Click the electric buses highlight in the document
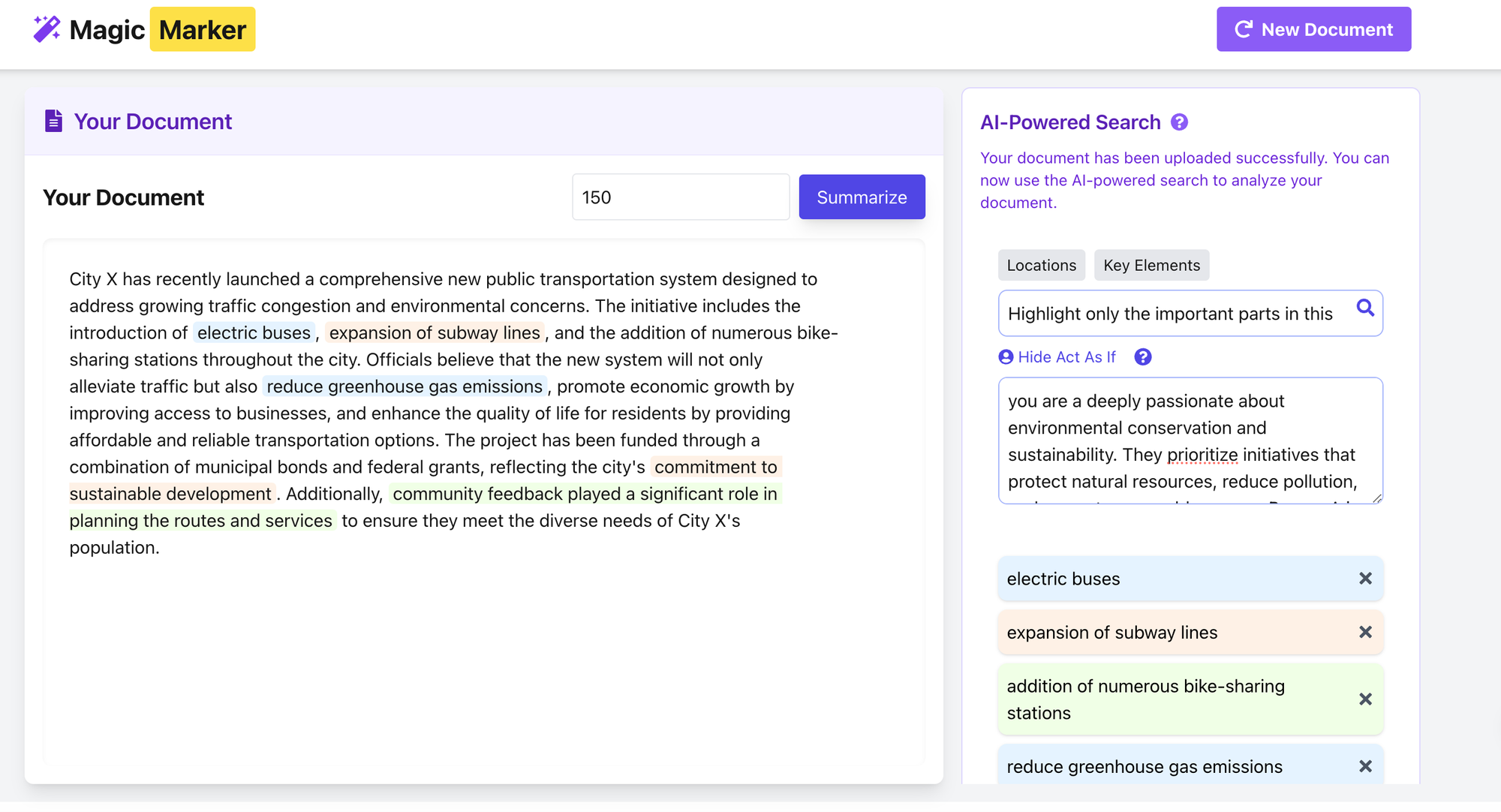The image size is (1501, 812). pyautogui.click(x=254, y=333)
